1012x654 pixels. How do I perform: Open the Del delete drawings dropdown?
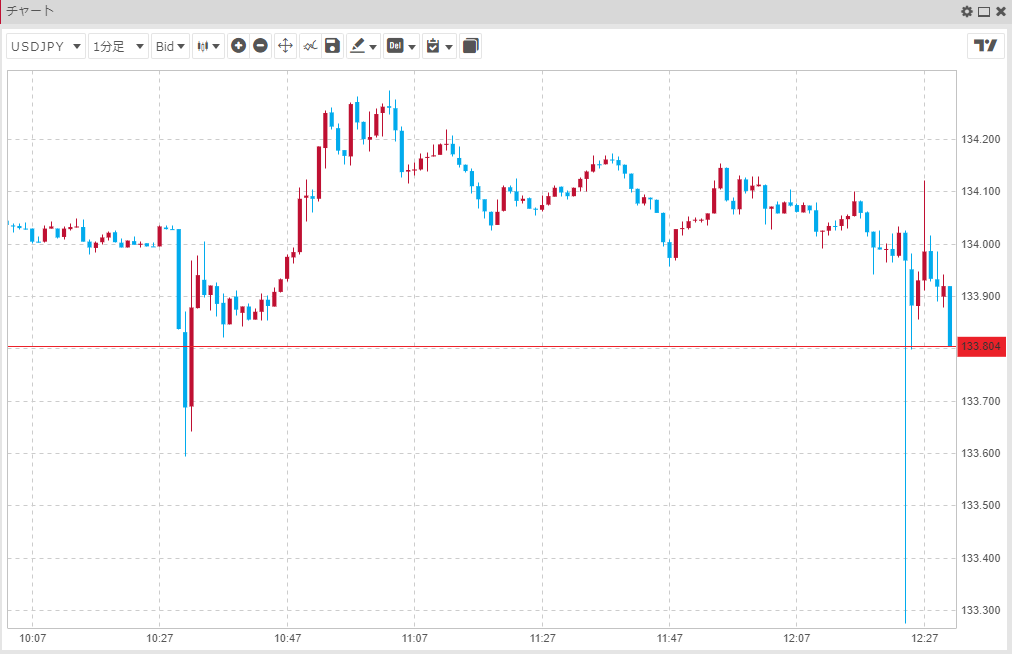[401, 46]
